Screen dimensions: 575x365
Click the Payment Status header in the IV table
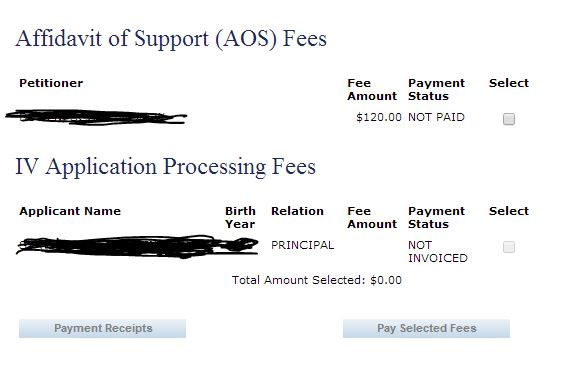coord(436,218)
